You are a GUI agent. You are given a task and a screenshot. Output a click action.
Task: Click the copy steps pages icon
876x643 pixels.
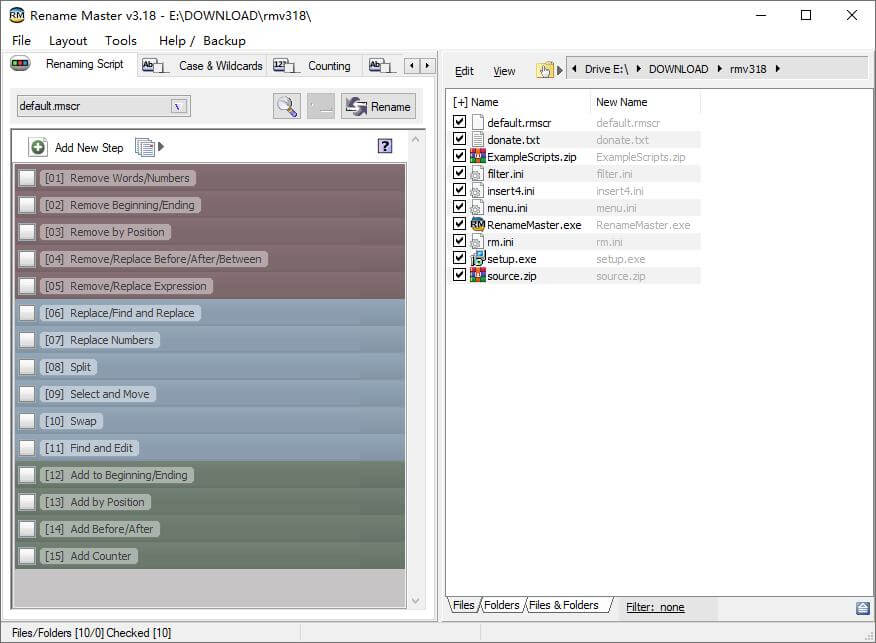[x=145, y=148]
